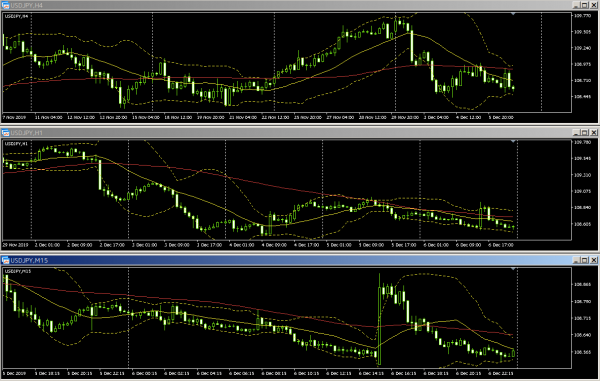Click the USDJPY,M15 window chart icon
Viewport: 600px width, 381px height.
(x=5, y=260)
